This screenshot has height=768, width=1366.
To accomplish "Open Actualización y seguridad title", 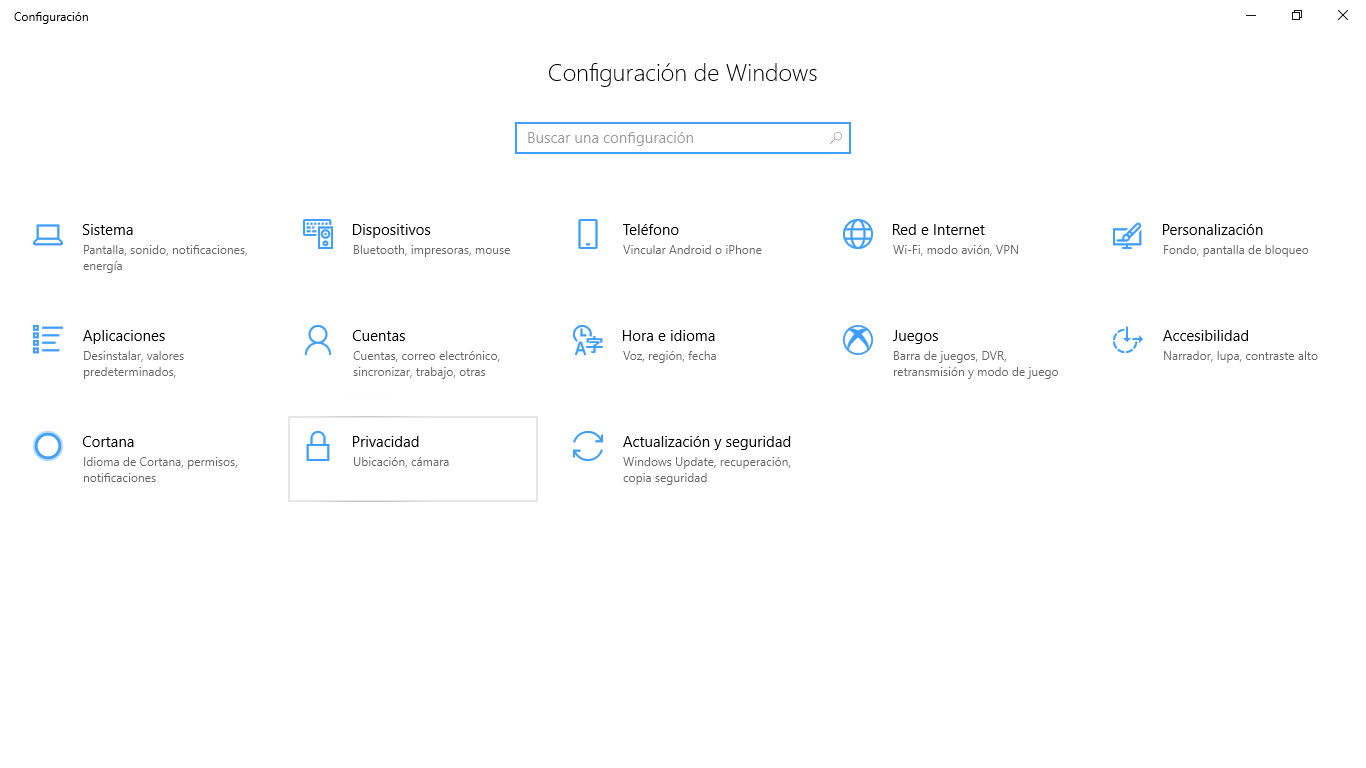I will pyautogui.click(x=707, y=442).
